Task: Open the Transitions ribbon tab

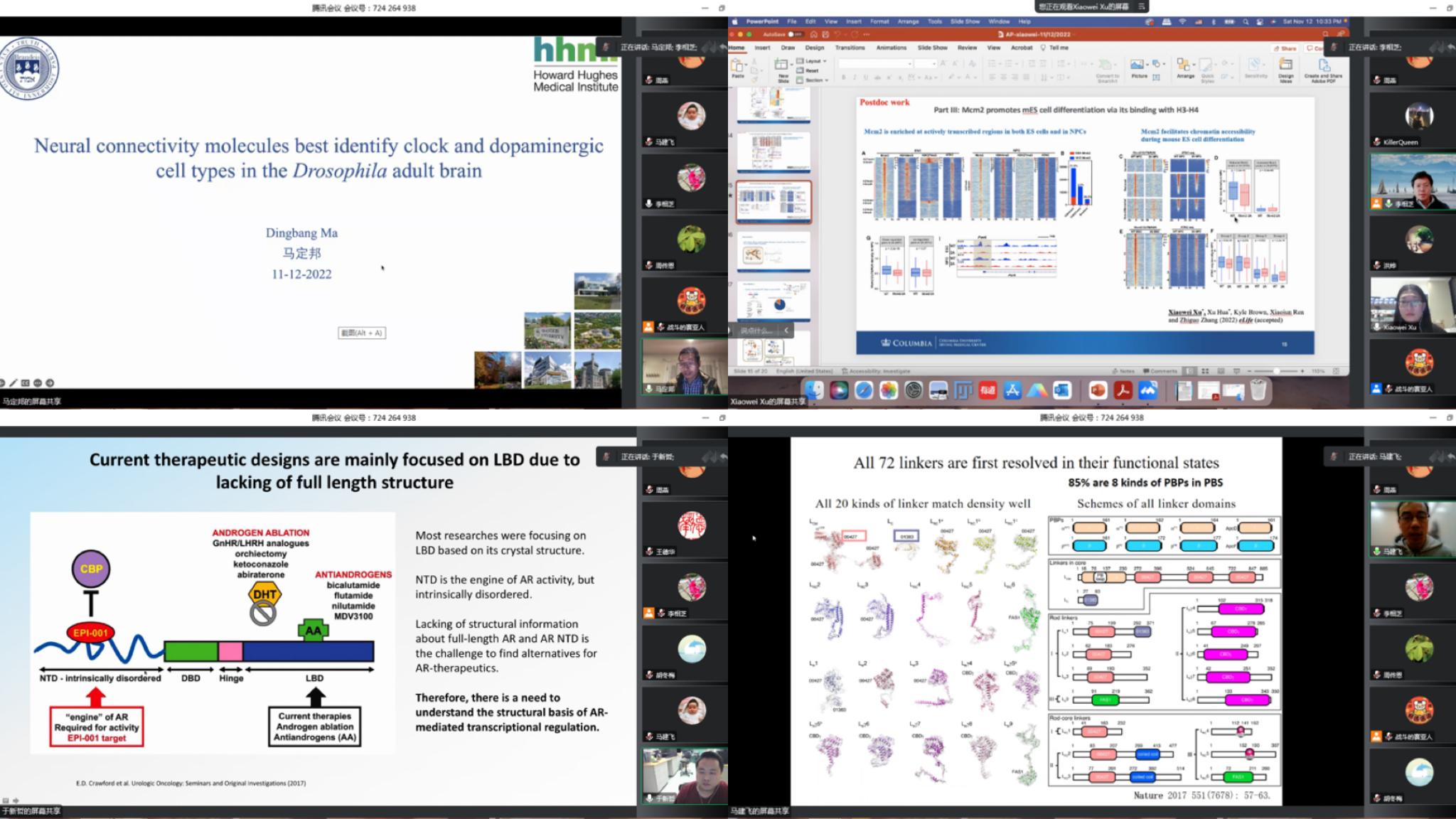Action: click(x=850, y=48)
